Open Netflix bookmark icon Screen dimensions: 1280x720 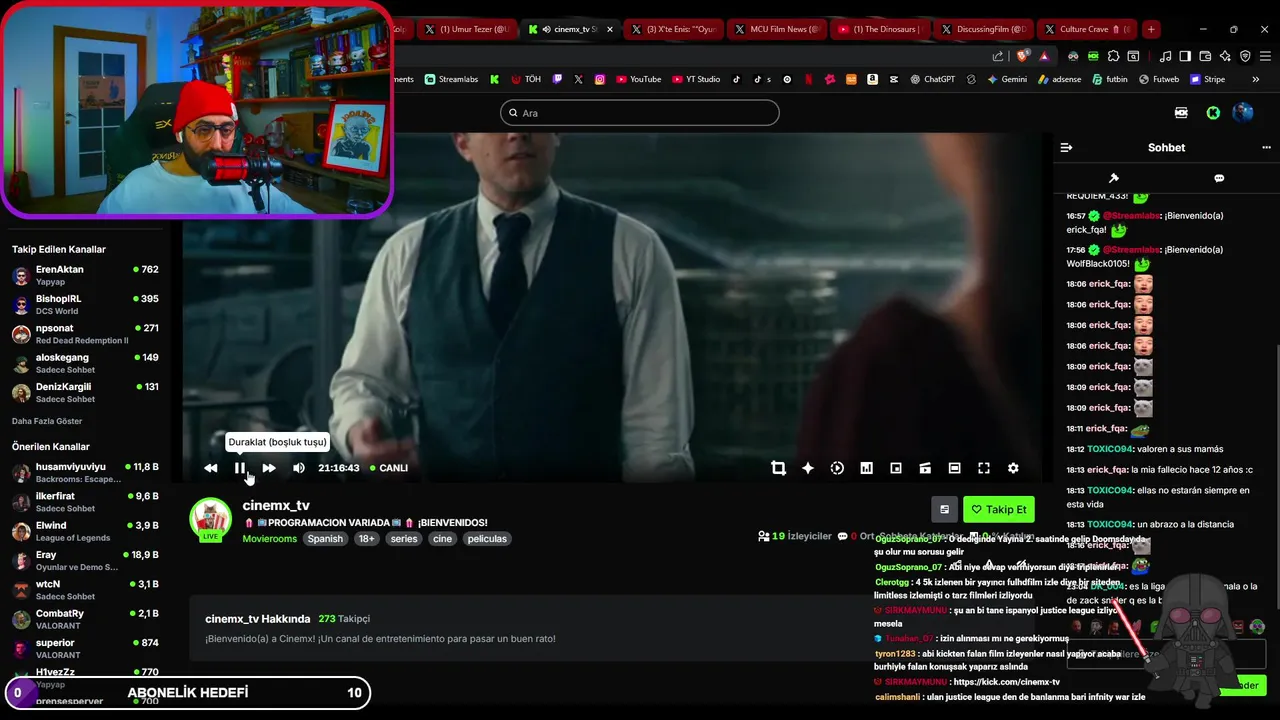[808, 79]
